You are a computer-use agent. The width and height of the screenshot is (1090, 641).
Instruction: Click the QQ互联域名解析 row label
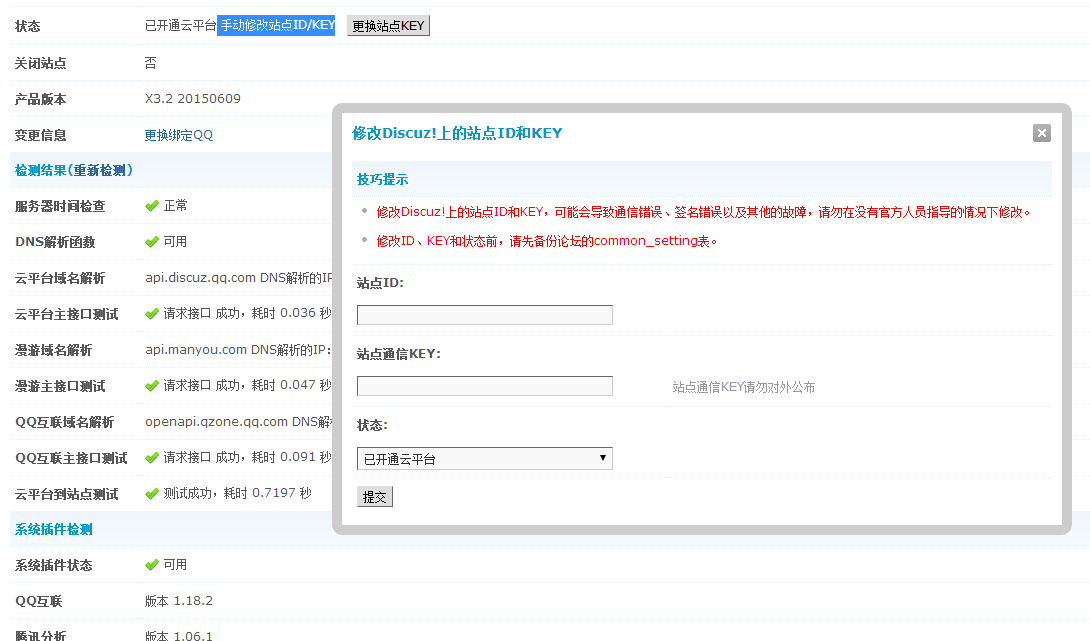point(64,422)
